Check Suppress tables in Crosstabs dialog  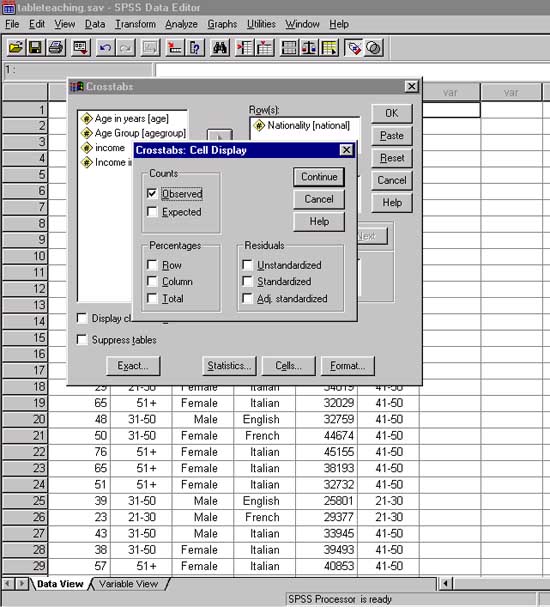click(x=82, y=340)
